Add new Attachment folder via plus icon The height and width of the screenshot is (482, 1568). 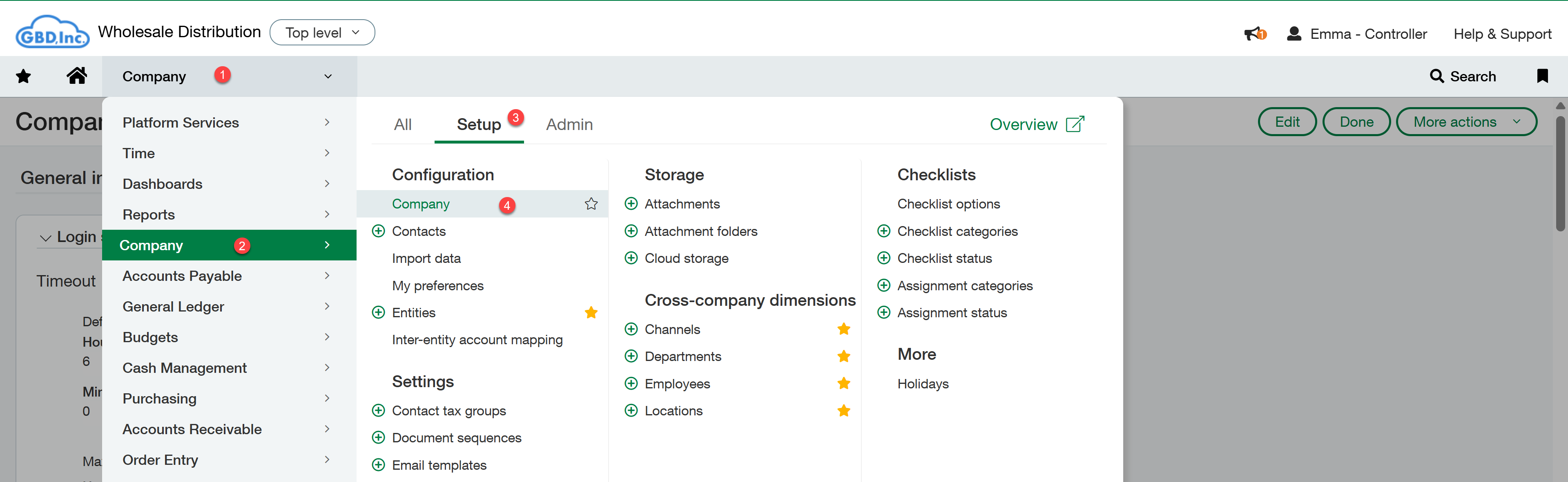pos(631,231)
